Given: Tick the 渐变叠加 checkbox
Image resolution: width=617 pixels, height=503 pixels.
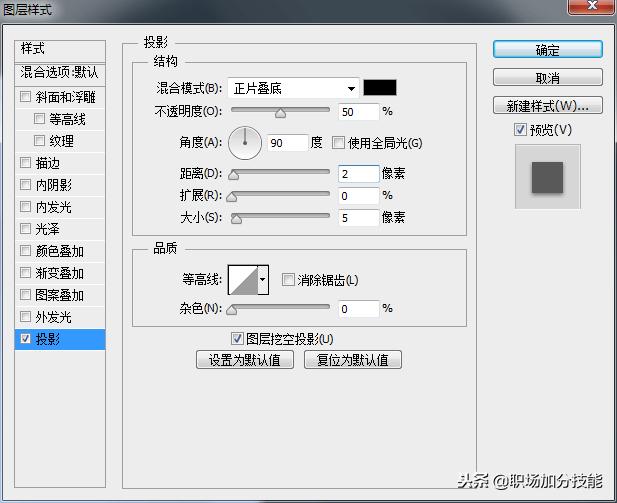Looking at the screenshot, I should click(25, 273).
